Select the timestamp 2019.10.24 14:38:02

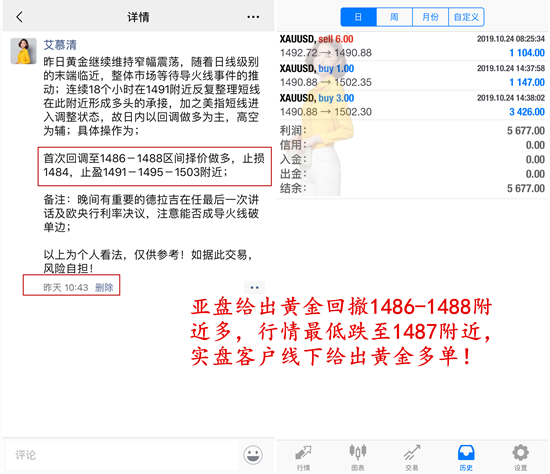511,98
